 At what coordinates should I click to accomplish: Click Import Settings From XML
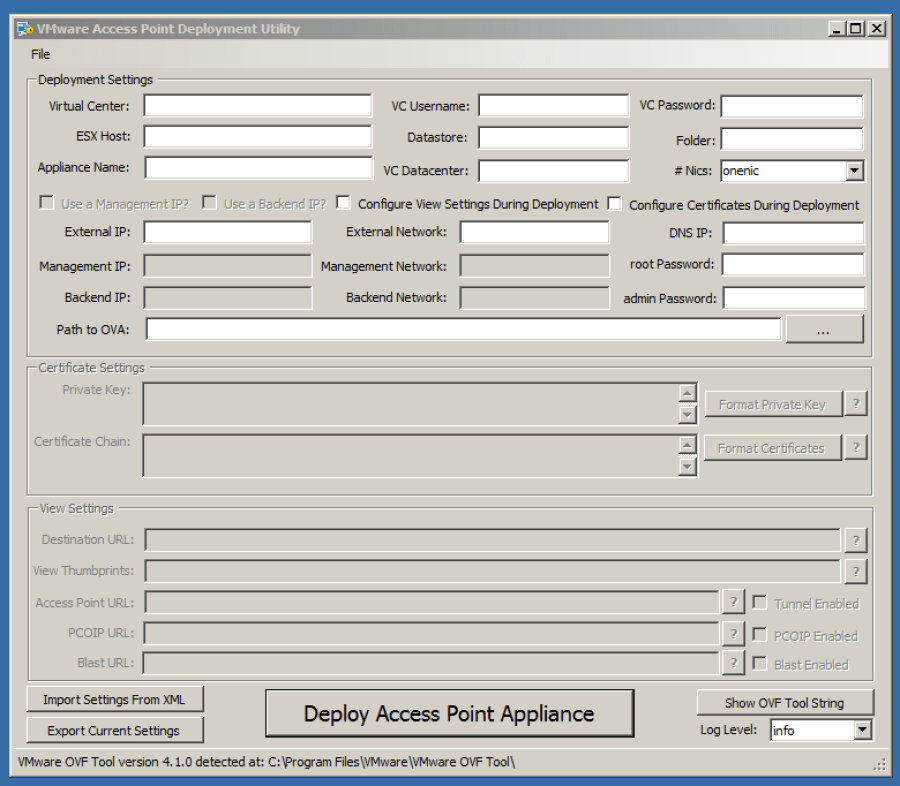pyautogui.click(x=114, y=700)
